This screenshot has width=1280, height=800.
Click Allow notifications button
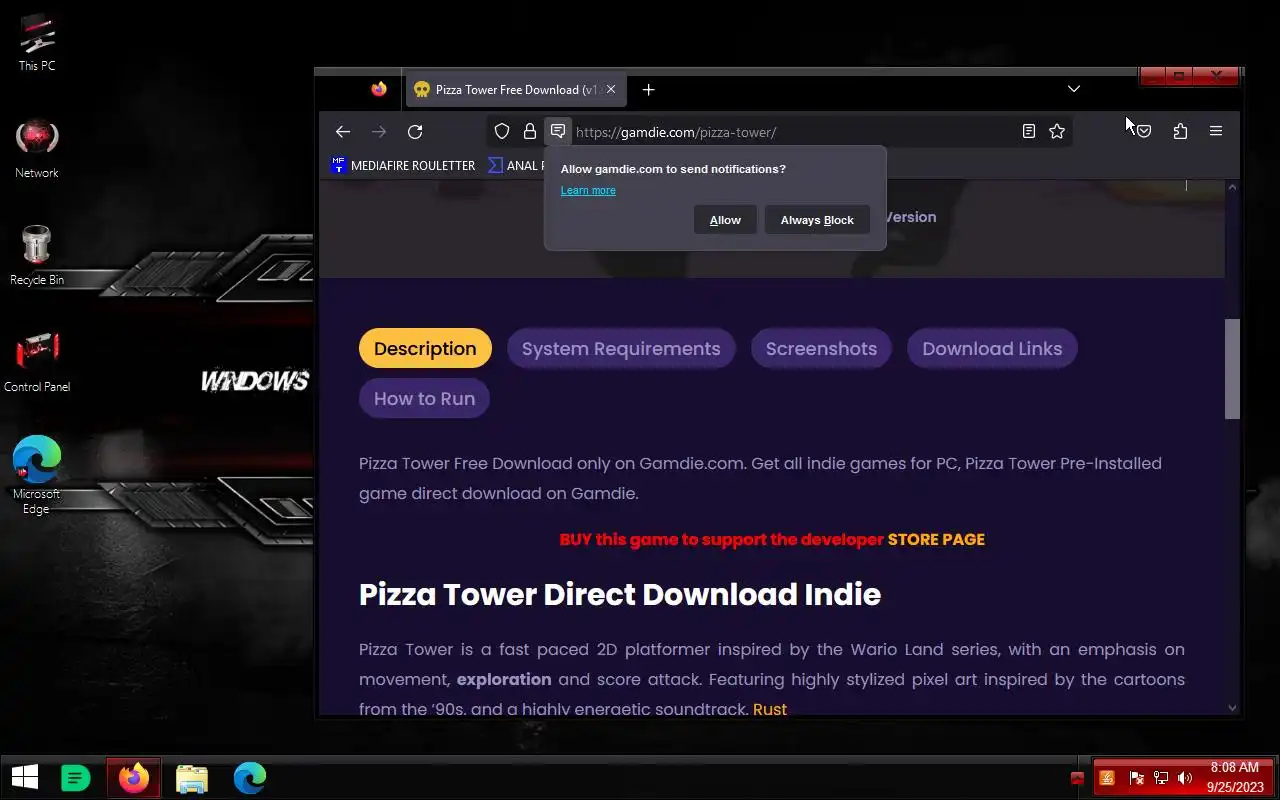pyautogui.click(x=725, y=220)
